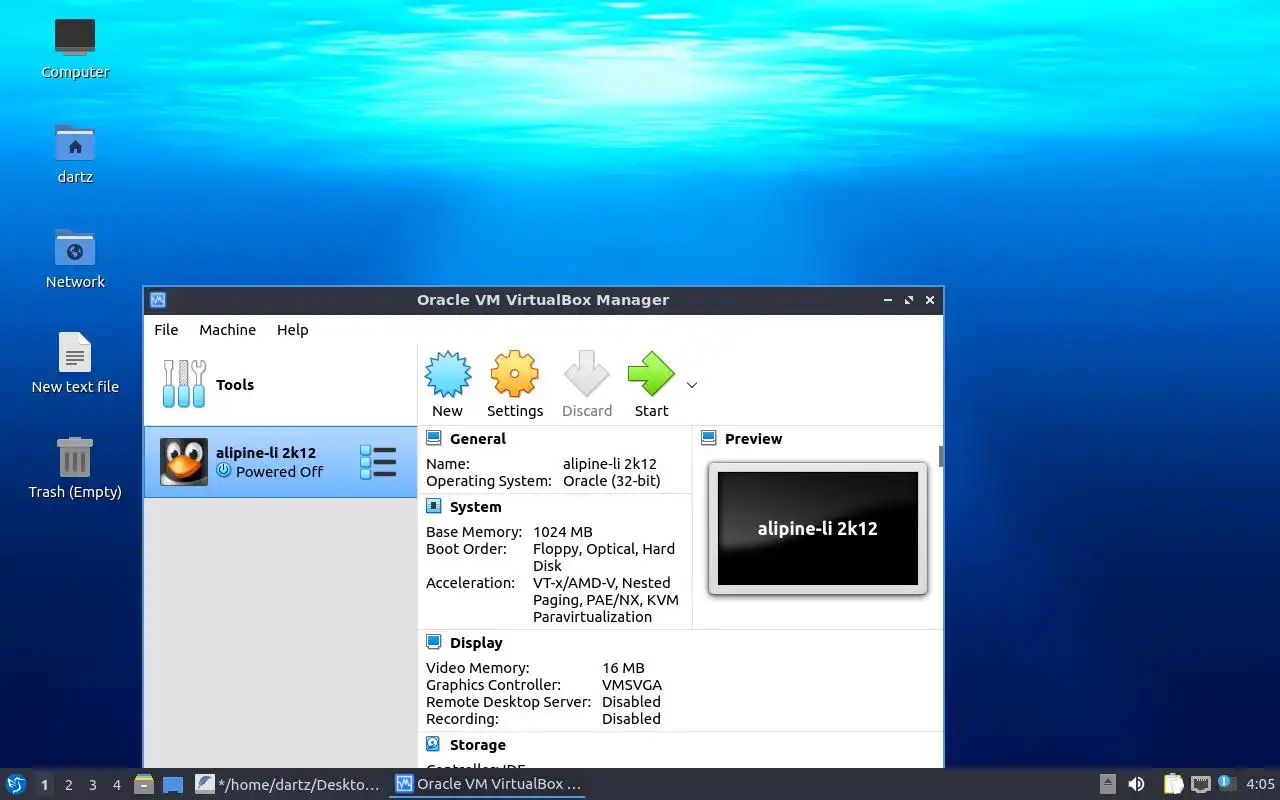The height and width of the screenshot is (800, 1280).
Task: Open the File menu
Action: (166, 330)
